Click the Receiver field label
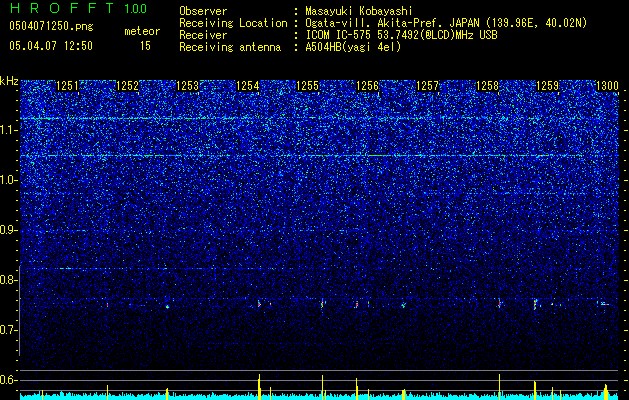The image size is (629, 400). tap(203, 35)
